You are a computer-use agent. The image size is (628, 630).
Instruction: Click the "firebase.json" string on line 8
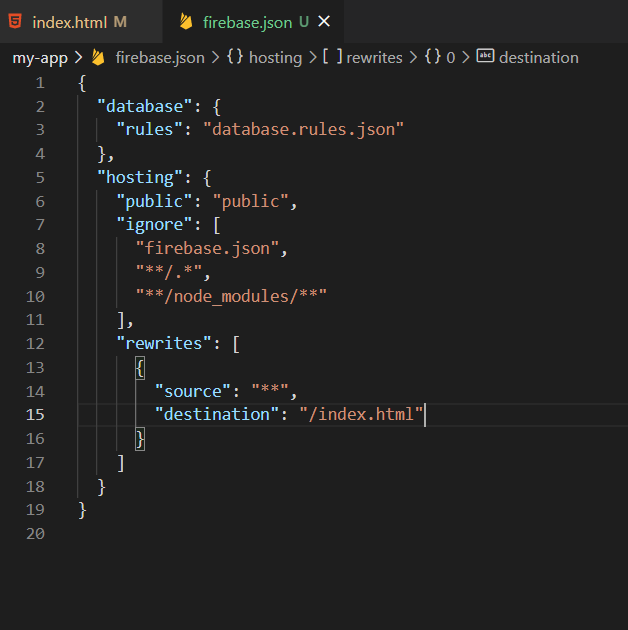[x=207, y=249]
